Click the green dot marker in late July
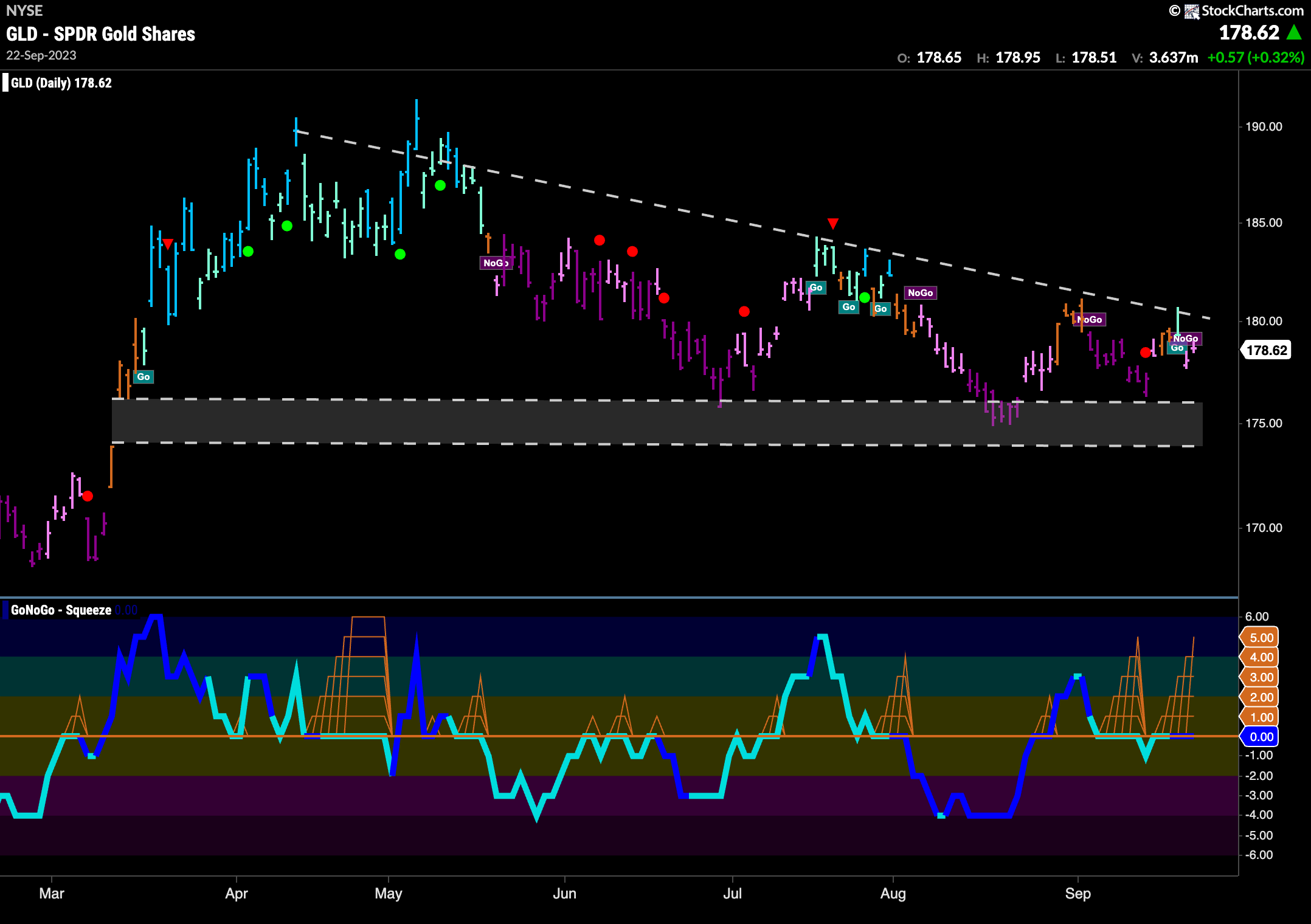 [x=864, y=298]
